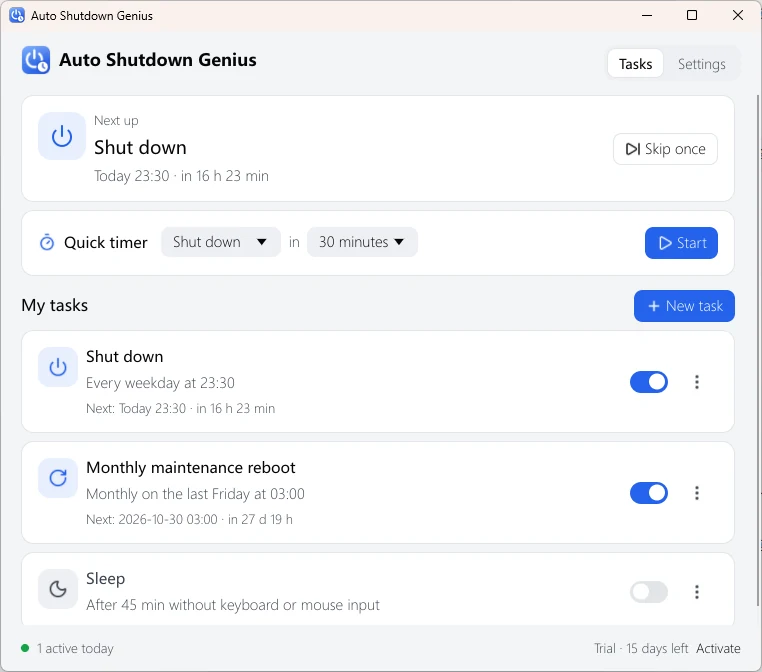Image resolution: width=762 pixels, height=672 pixels.
Task: Maximize the Auto Shutdown Genius window
Action: [x=692, y=16]
